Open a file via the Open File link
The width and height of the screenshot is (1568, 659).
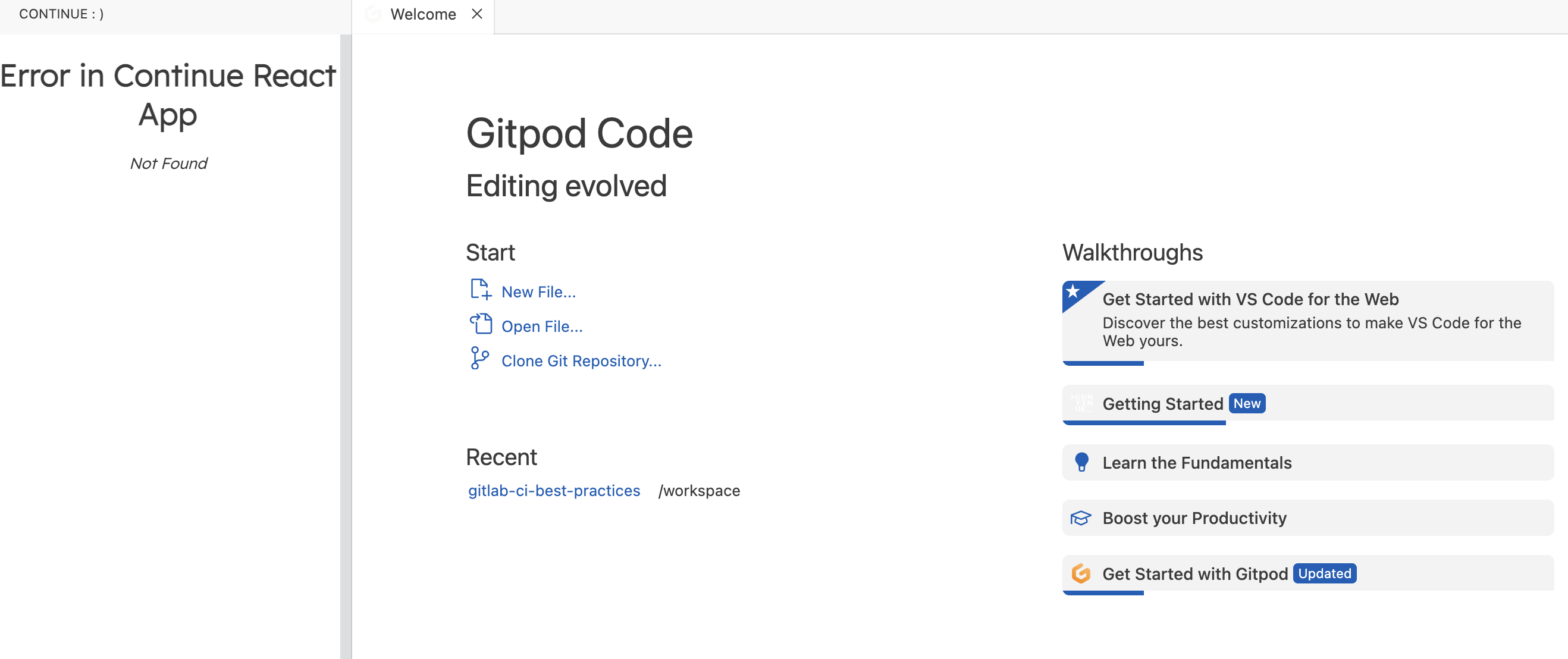[x=542, y=325]
